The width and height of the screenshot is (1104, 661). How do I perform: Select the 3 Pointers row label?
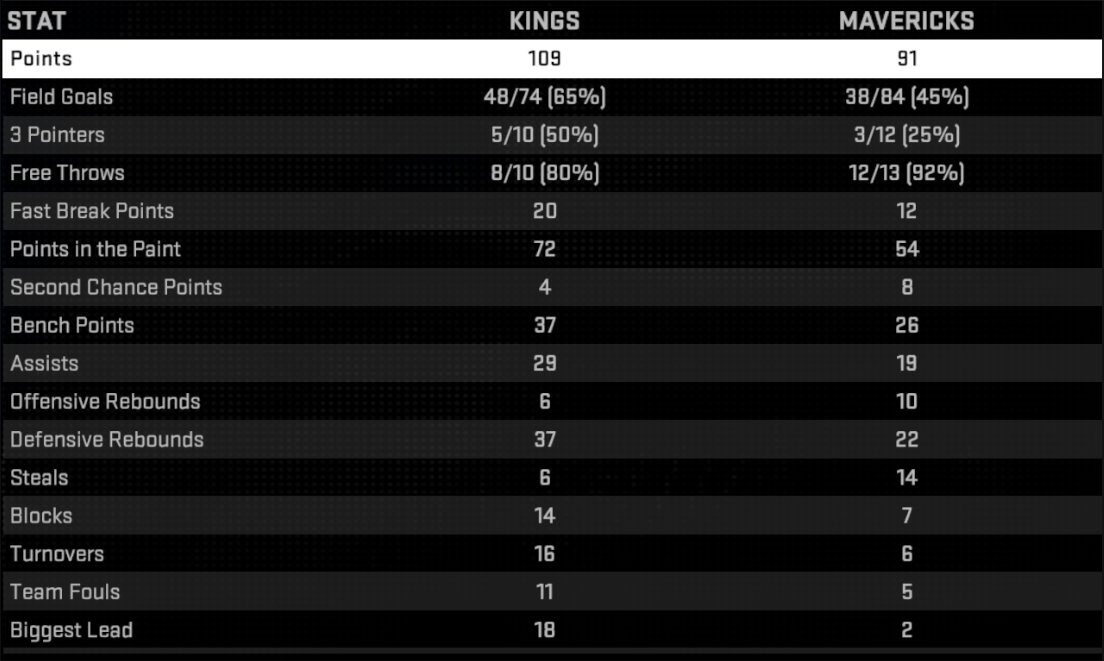pyautogui.click(x=58, y=135)
